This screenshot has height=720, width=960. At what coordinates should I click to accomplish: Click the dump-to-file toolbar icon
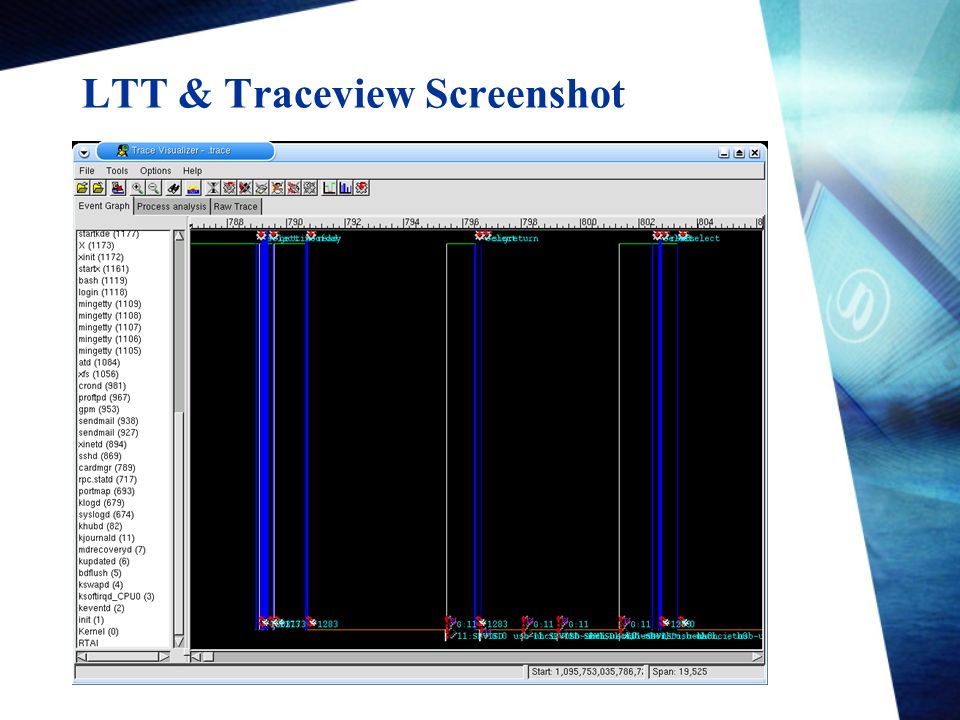coord(118,188)
